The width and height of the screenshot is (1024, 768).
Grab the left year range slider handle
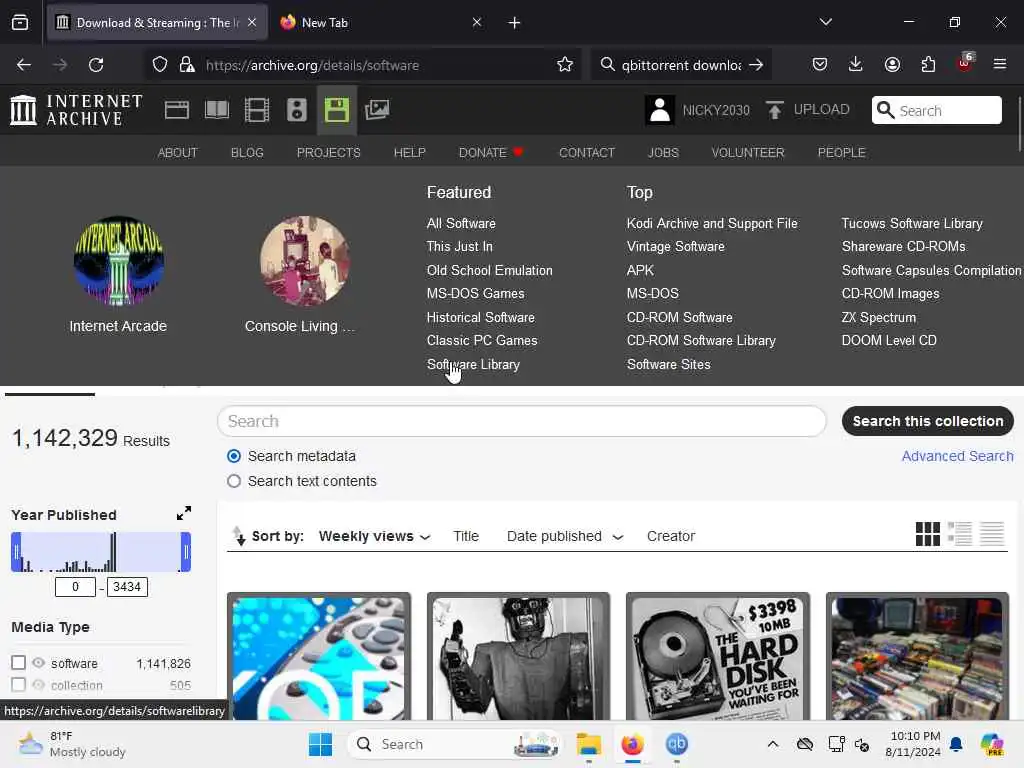[16, 552]
